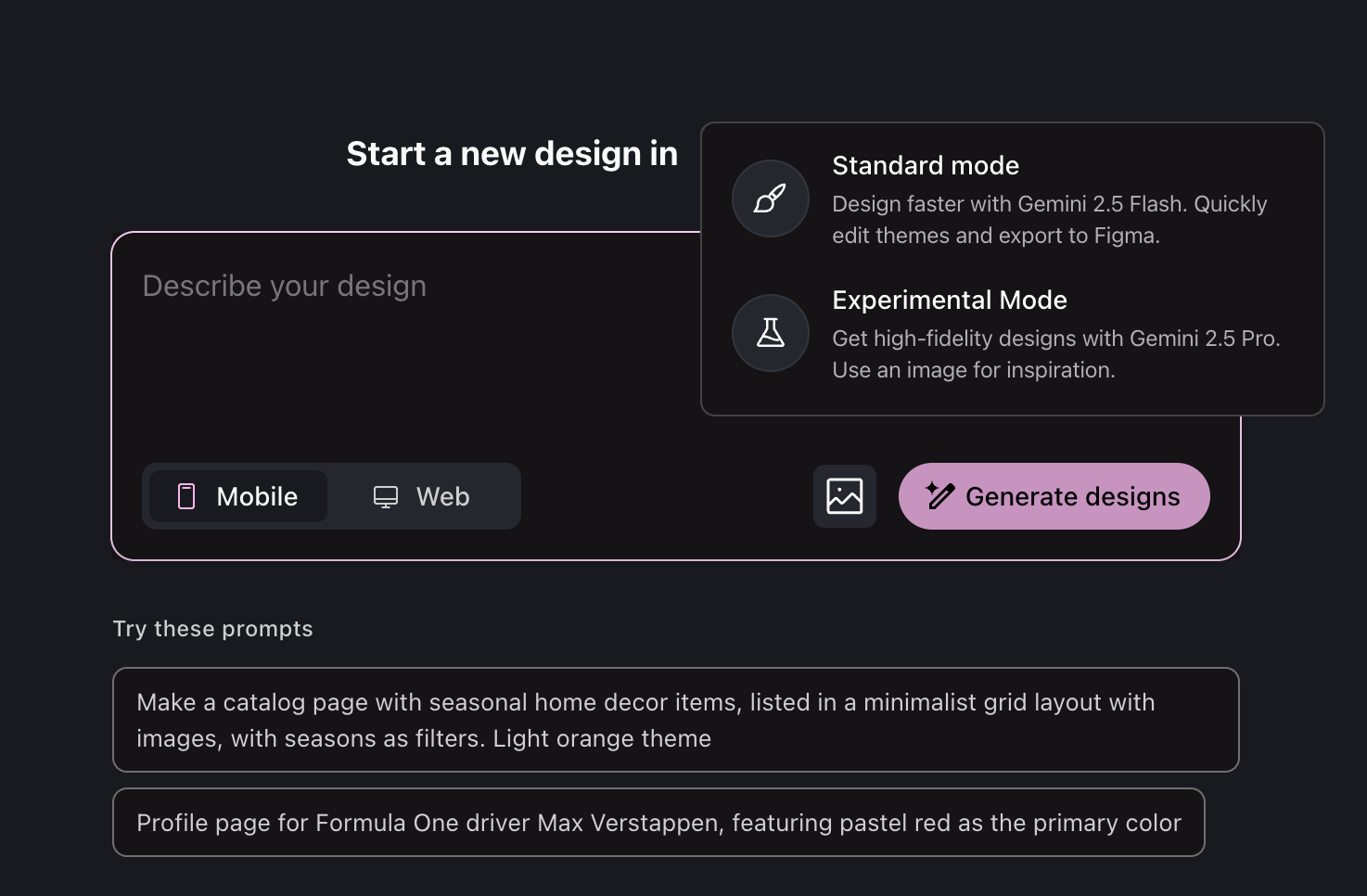
Task: Click "Use an image for inspiration" text
Action: [973, 370]
